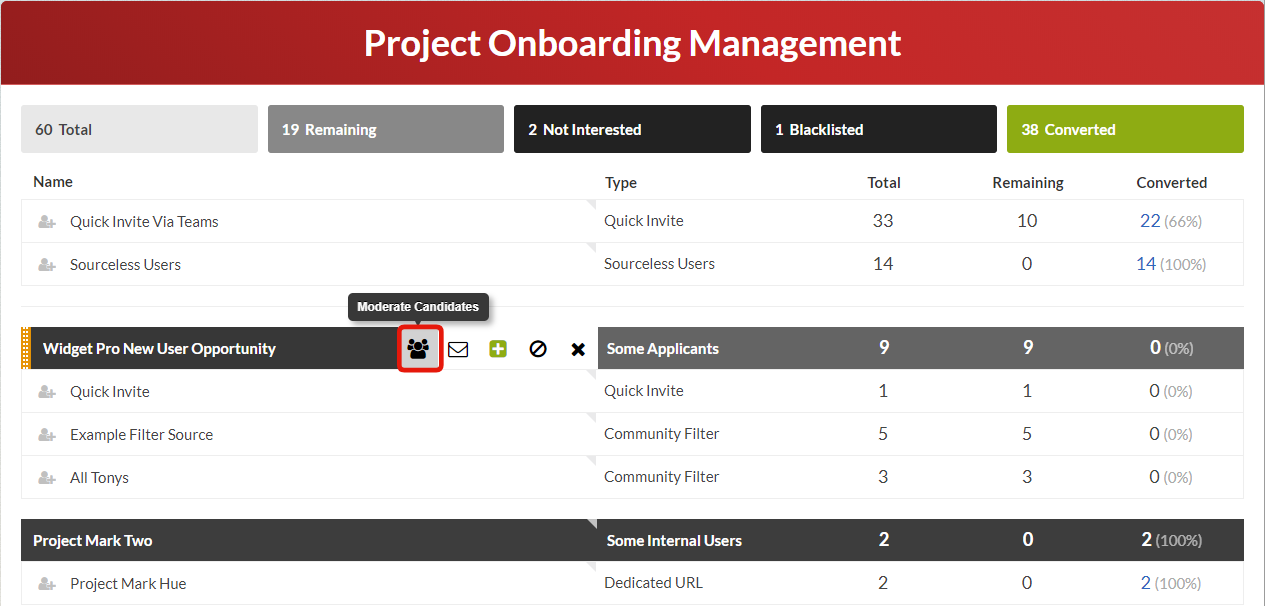This screenshot has width=1265, height=606.
Task: Select the 60 Total filter tile
Action: point(139,129)
